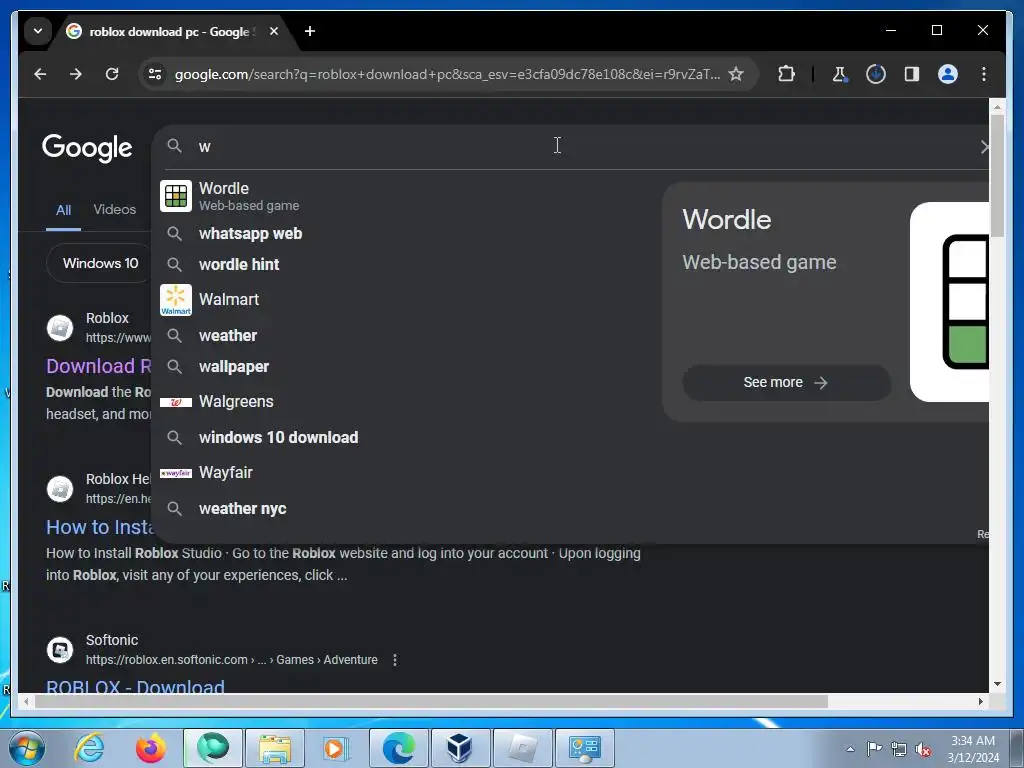
Task: Click the Google logo
Action: tap(87, 148)
